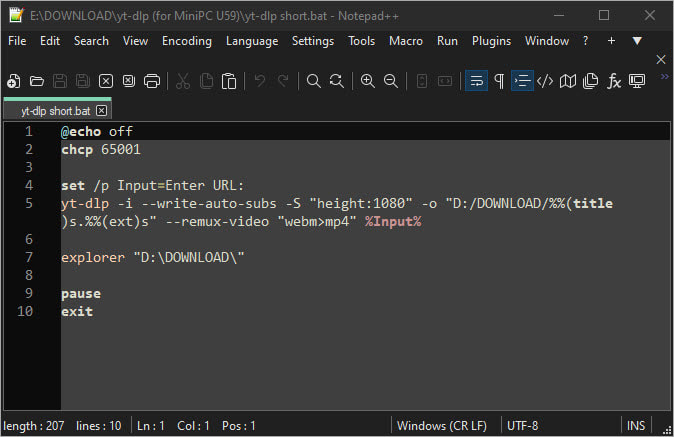
Task: Toggle the Indent Guide icon
Action: click(x=522, y=81)
